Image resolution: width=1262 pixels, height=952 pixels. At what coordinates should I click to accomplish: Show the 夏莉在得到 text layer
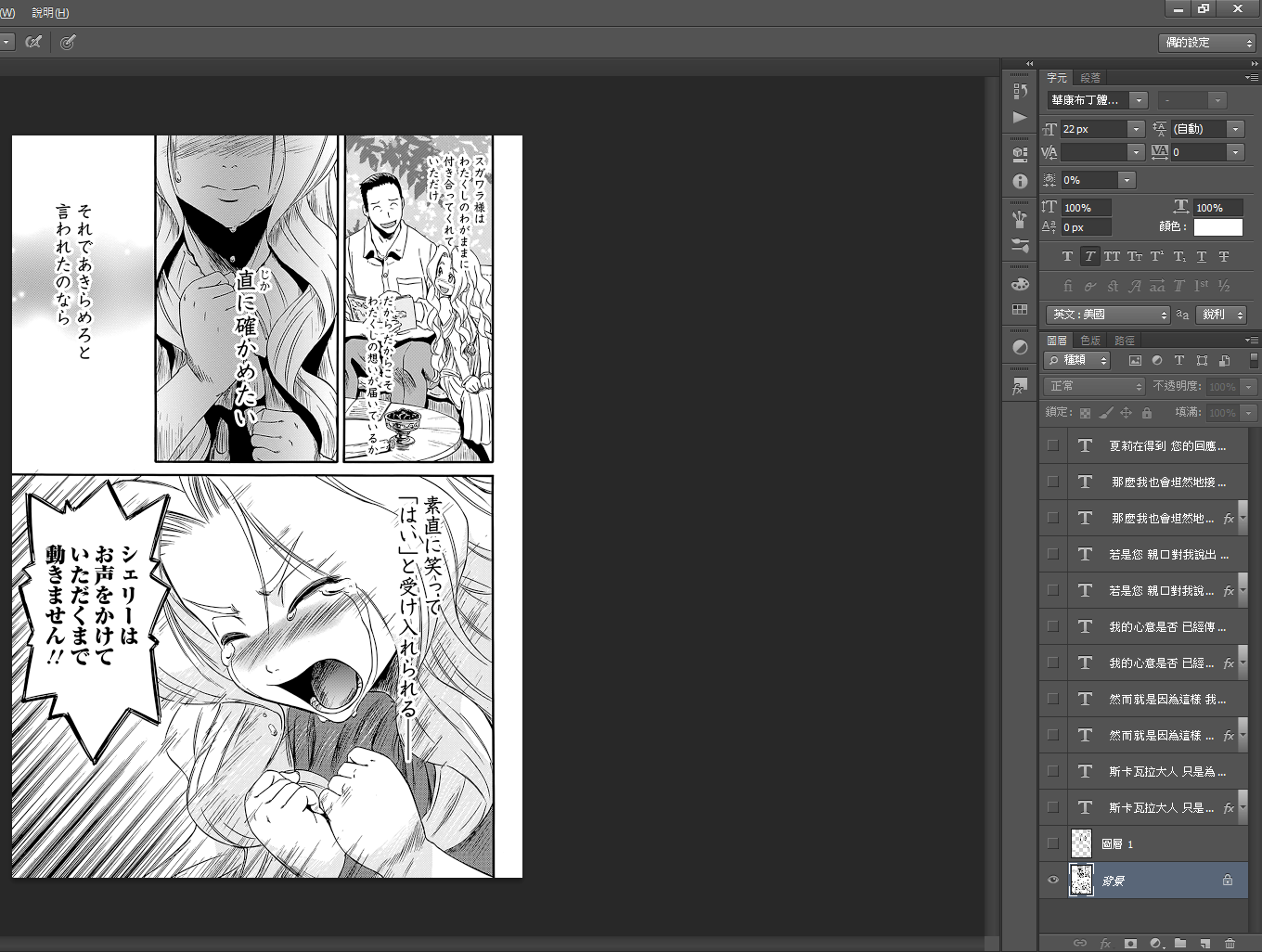[1052, 445]
